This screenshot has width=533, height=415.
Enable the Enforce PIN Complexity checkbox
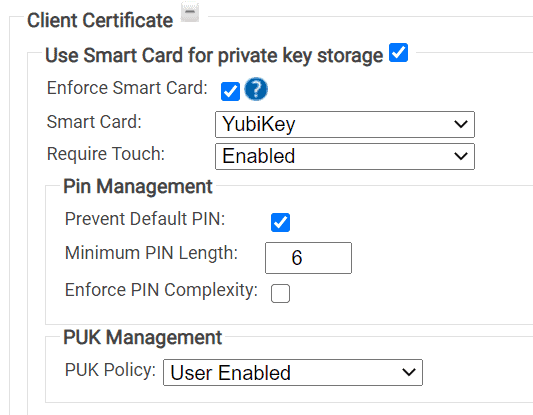tap(280, 293)
